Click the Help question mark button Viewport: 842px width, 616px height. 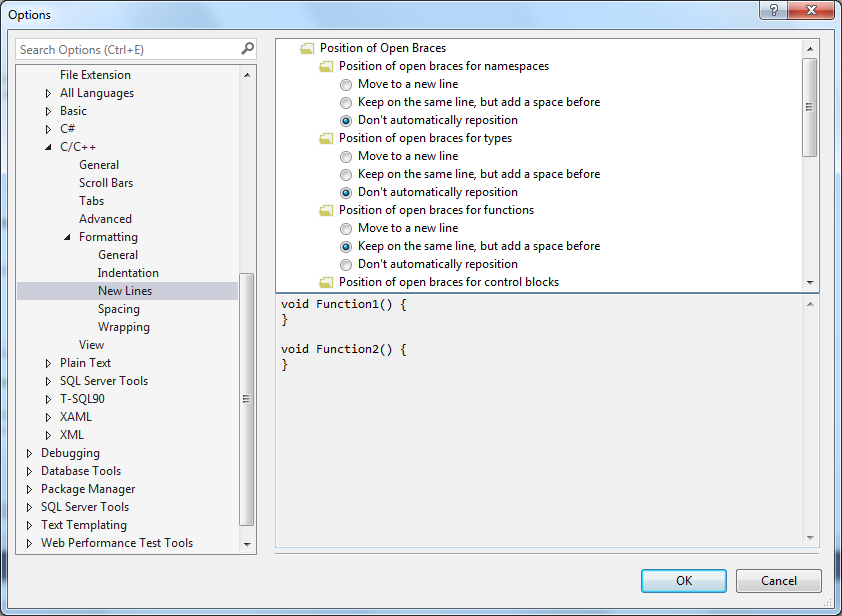pos(772,10)
